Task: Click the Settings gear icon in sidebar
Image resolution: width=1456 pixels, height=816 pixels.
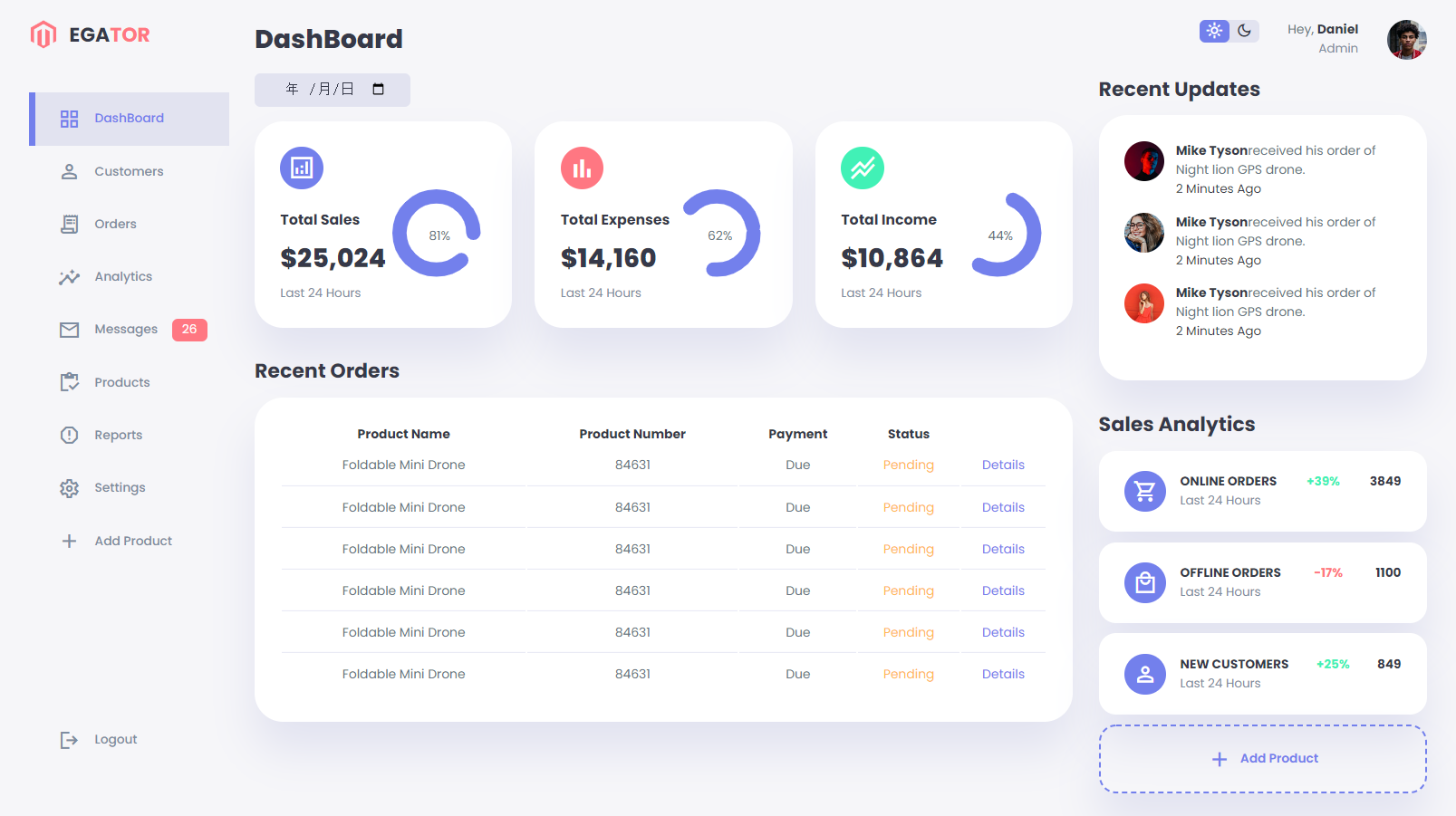Action: click(69, 488)
